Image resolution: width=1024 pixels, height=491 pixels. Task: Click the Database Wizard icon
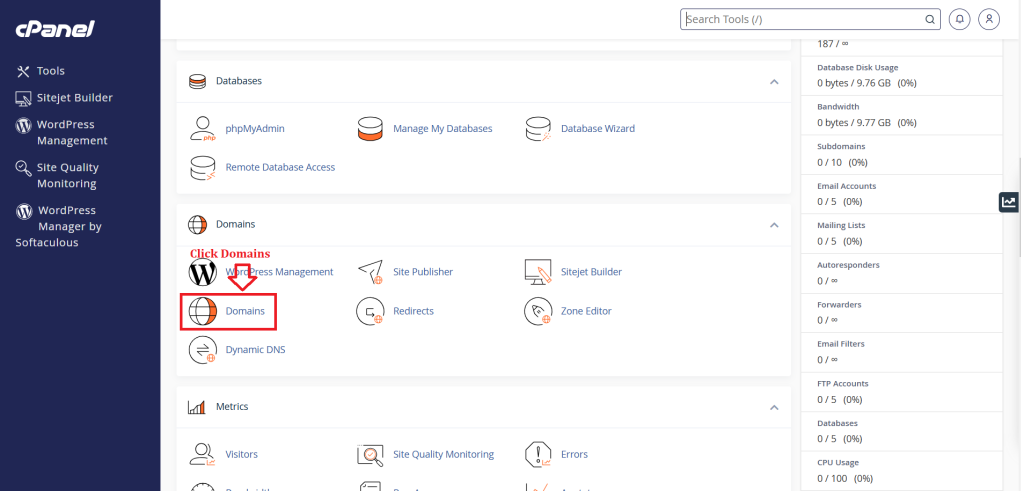538,129
